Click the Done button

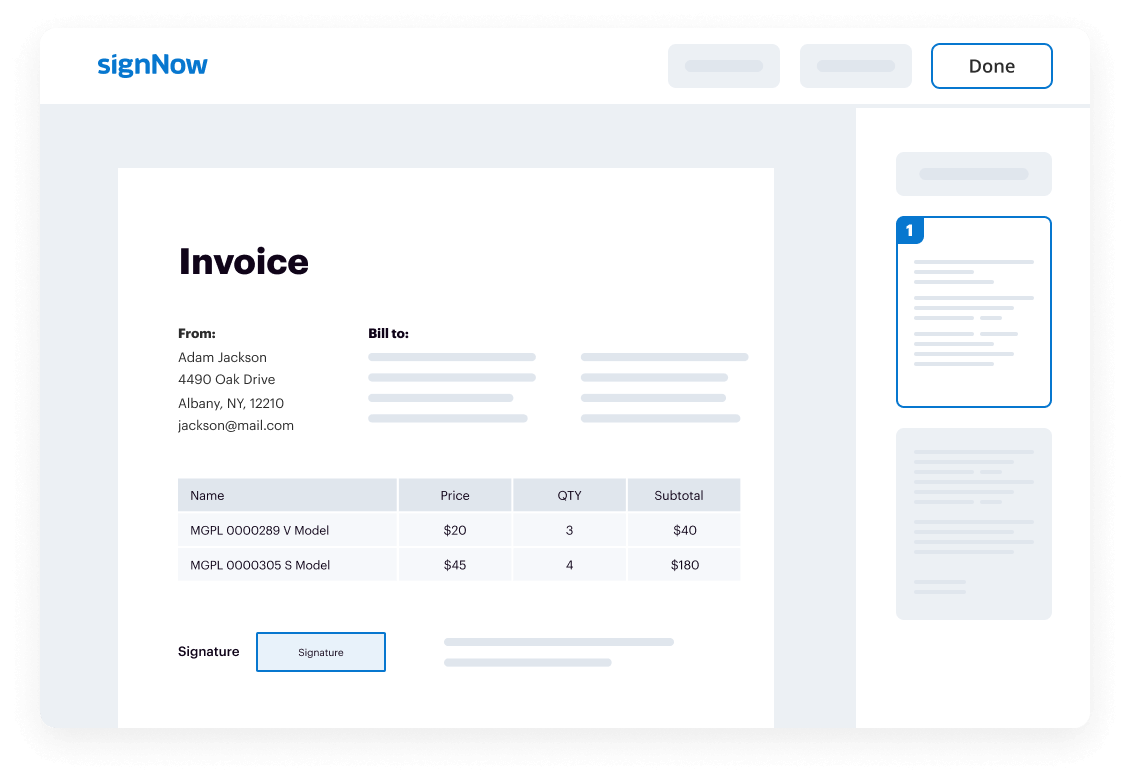991,65
